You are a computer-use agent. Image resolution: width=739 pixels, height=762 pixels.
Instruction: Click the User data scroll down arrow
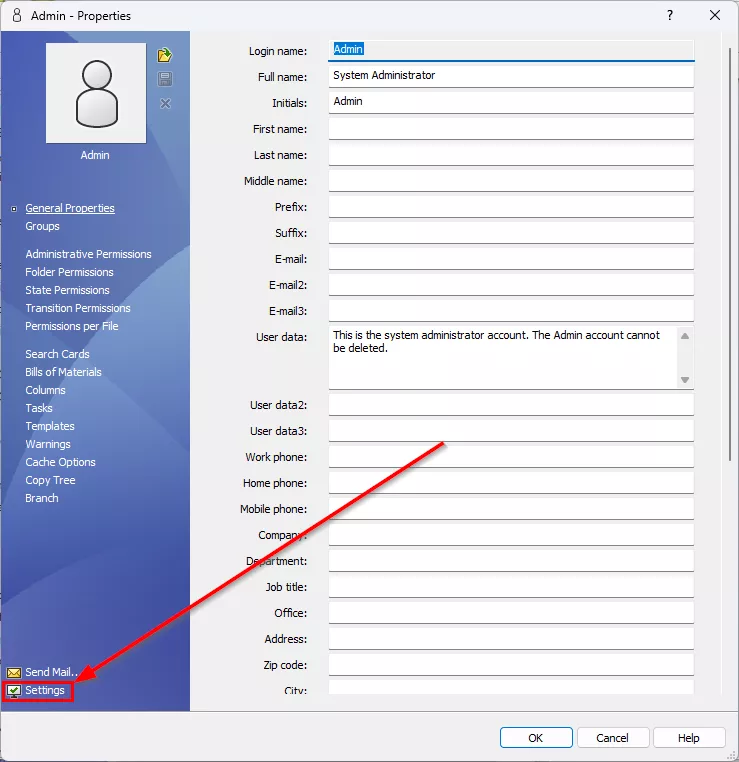(x=685, y=380)
